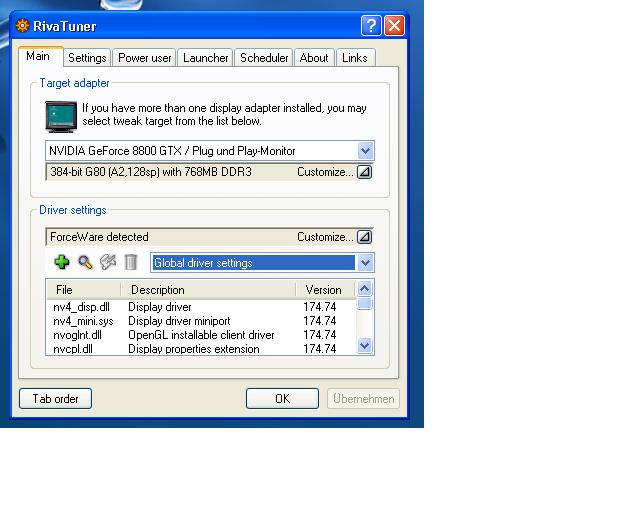Click the magnifying glass find icon

point(85,262)
